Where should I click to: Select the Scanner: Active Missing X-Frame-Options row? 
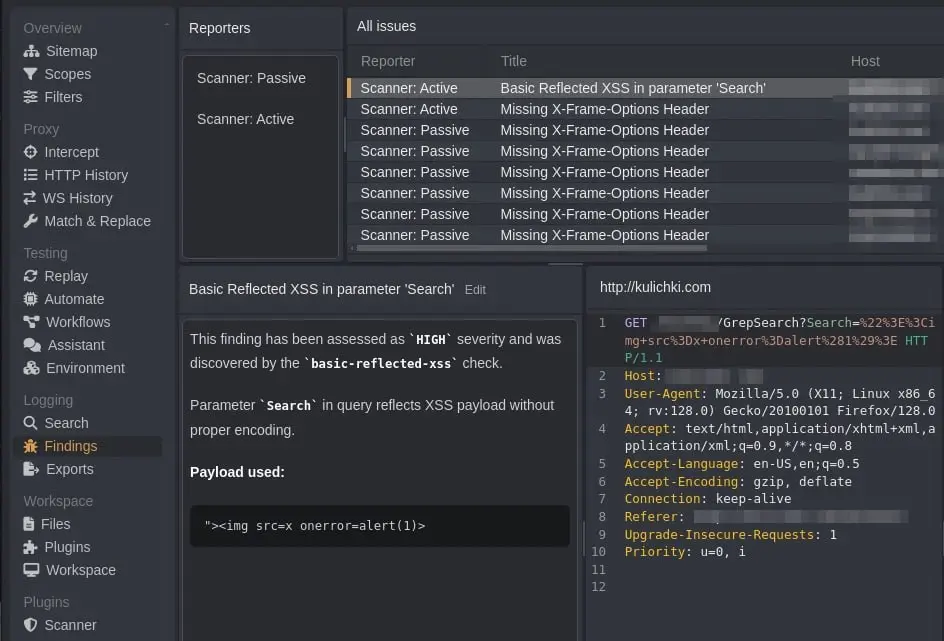tap(645, 109)
